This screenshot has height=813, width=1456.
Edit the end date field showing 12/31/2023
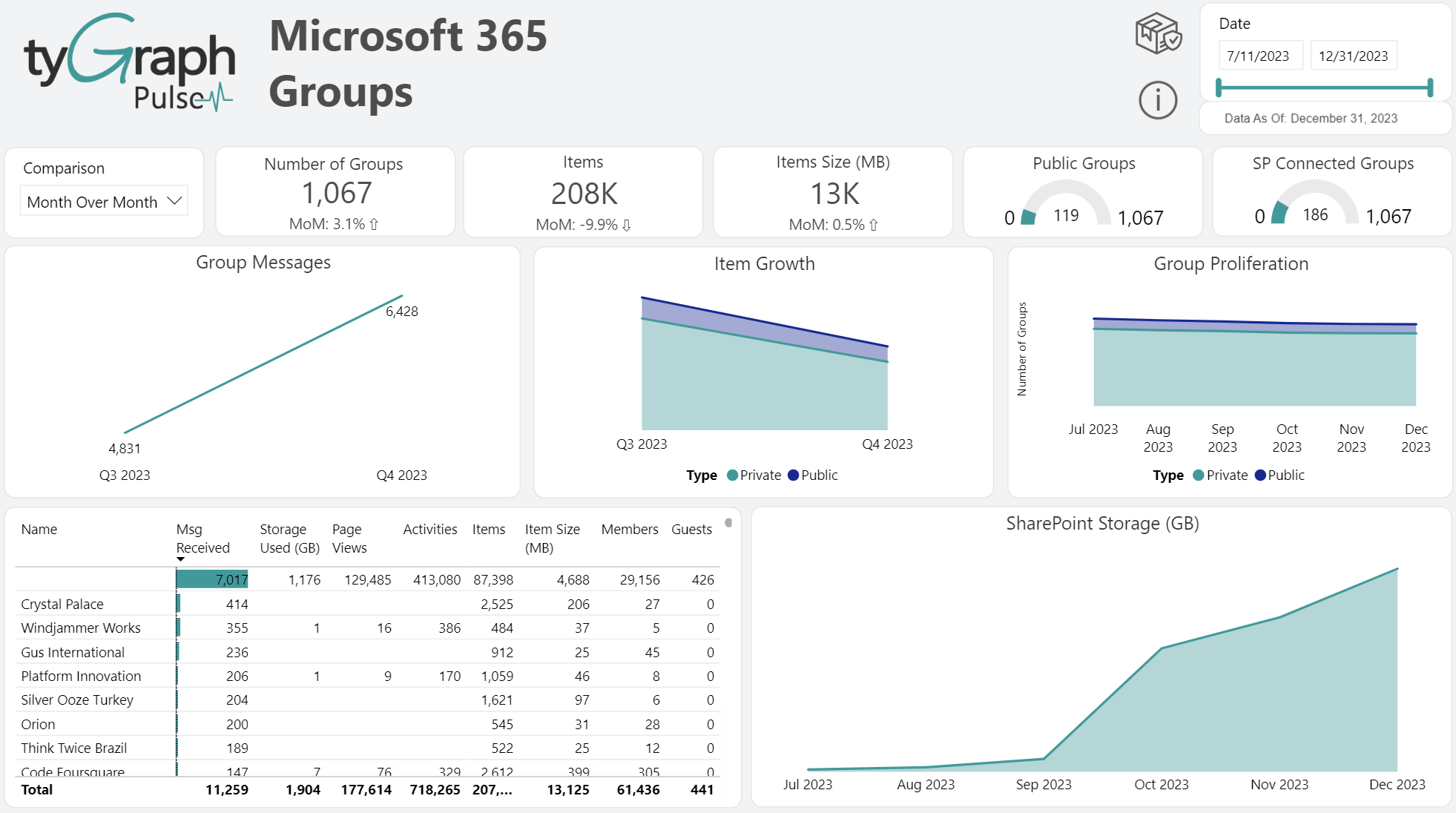[1354, 55]
